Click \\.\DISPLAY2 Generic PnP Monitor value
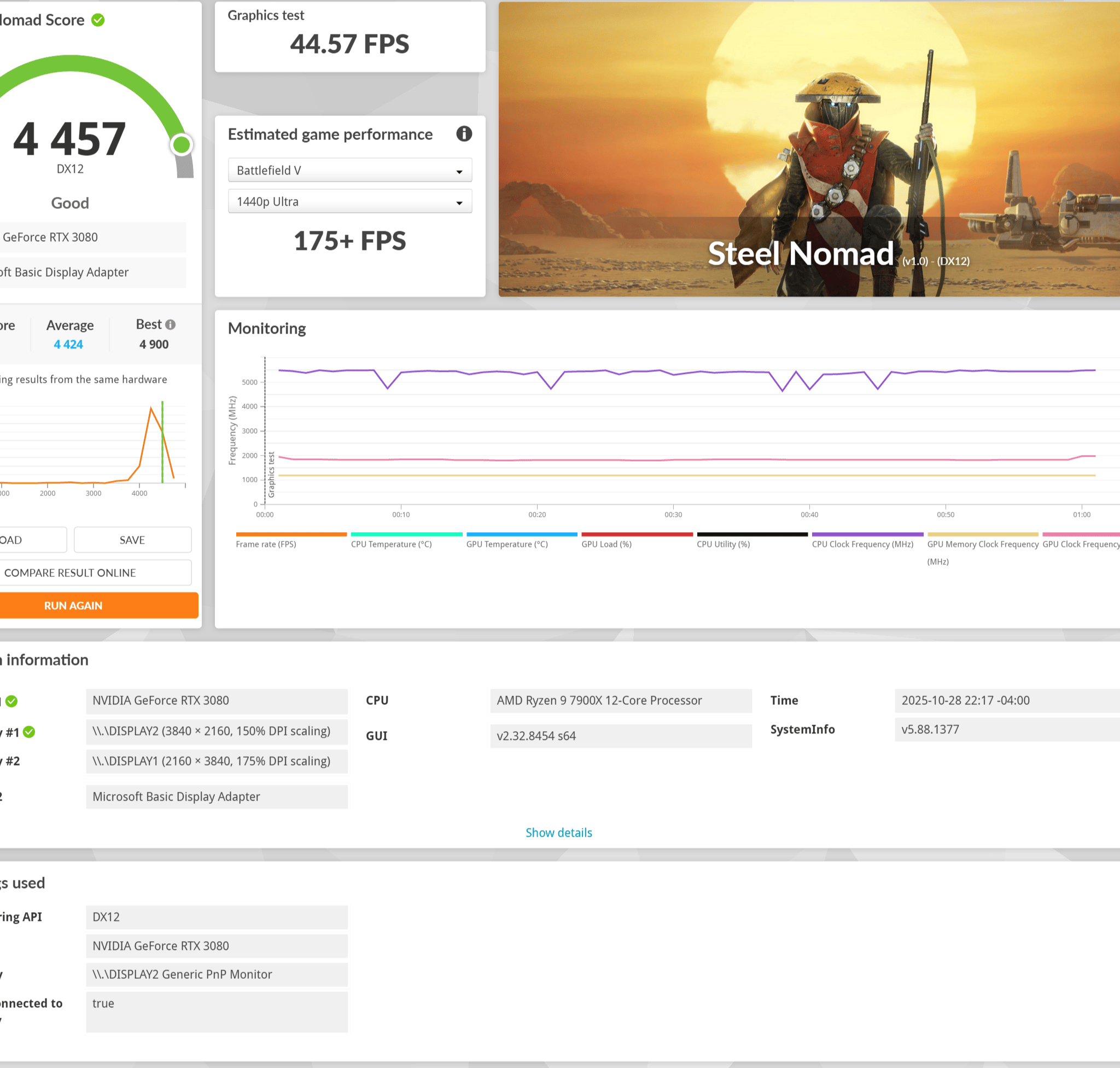The width and height of the screenshot is (1120, 1068). pos(217,974)
